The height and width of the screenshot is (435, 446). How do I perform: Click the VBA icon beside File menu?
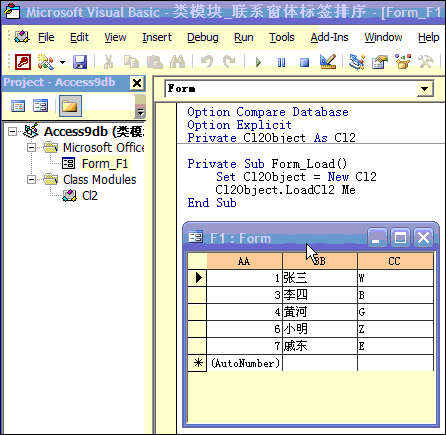(22, 37)
